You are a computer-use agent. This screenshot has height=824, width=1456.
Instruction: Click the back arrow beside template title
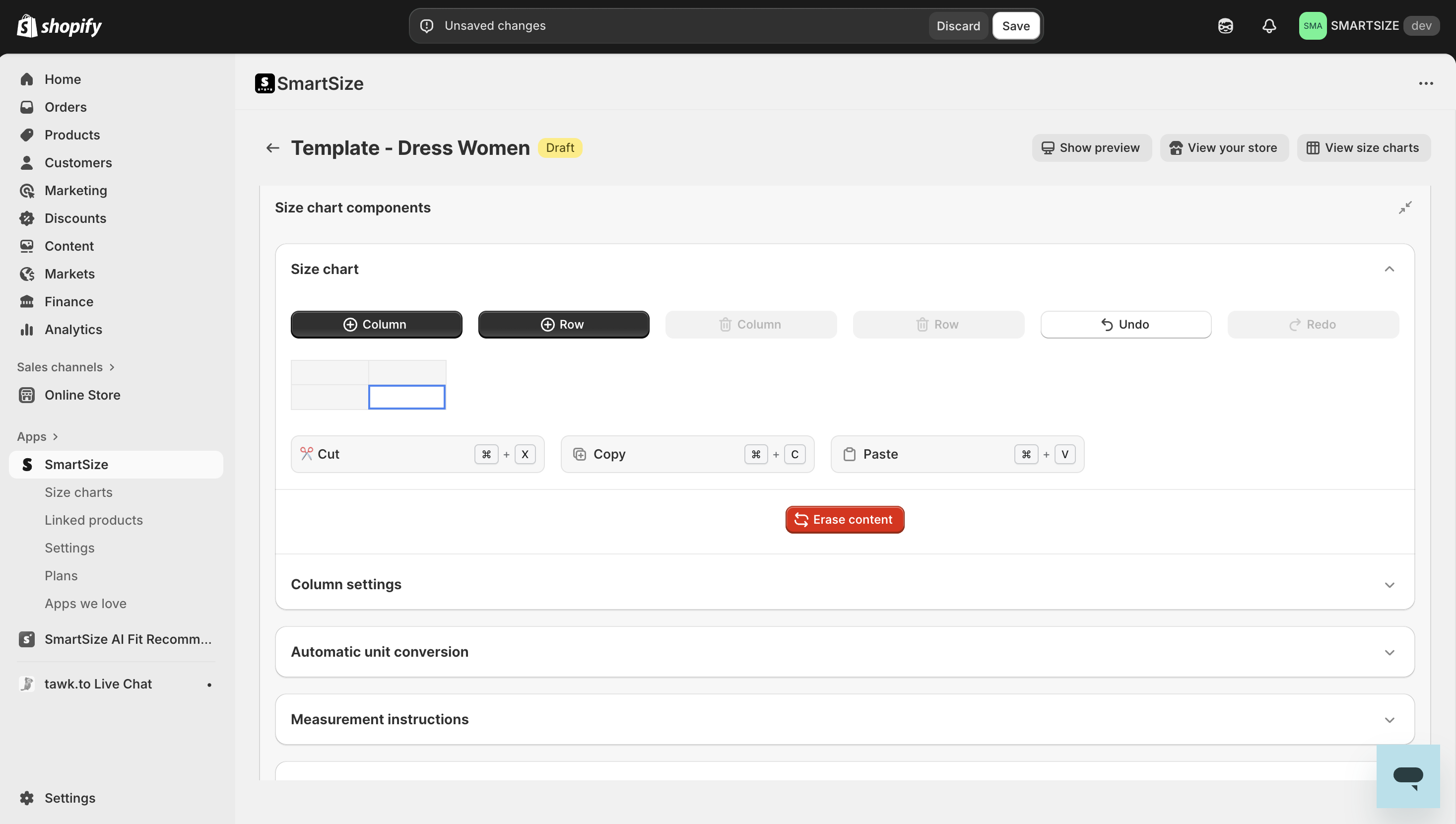click(272, 148)
